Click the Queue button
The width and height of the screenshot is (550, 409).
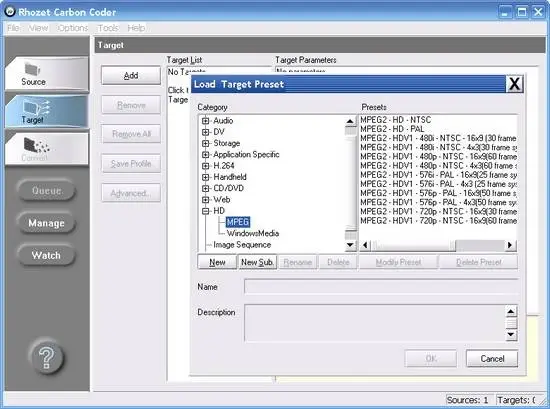click(x=46, y=190)
